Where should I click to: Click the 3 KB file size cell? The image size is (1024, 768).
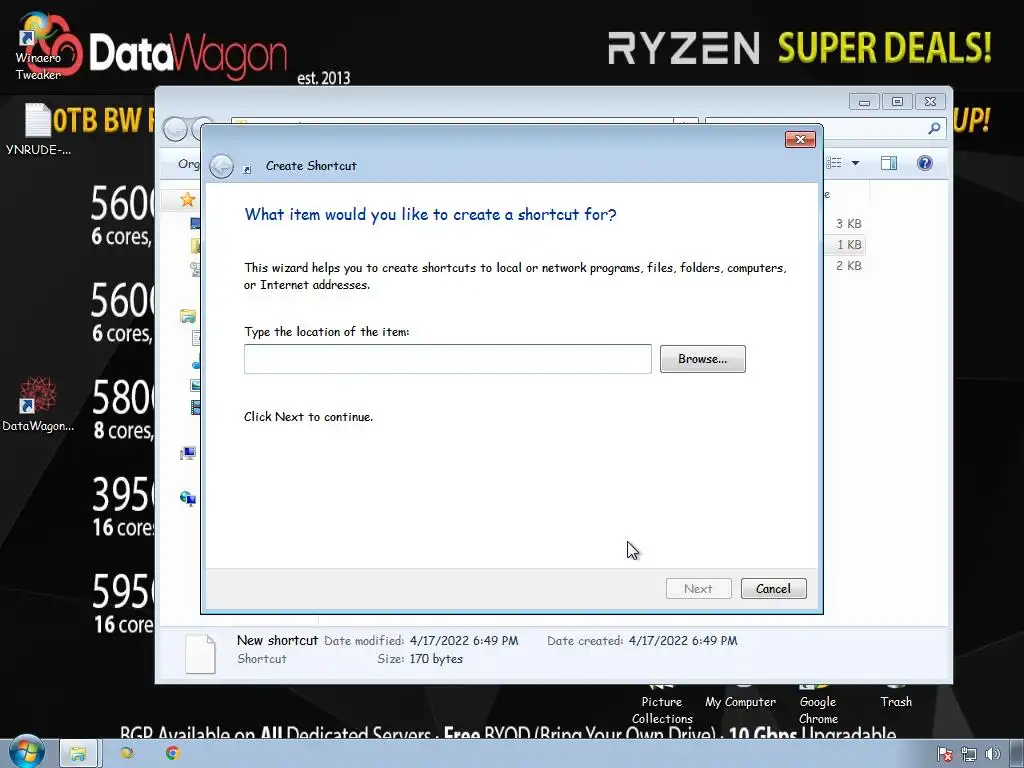pyautogui.click(x=848, y=223)
